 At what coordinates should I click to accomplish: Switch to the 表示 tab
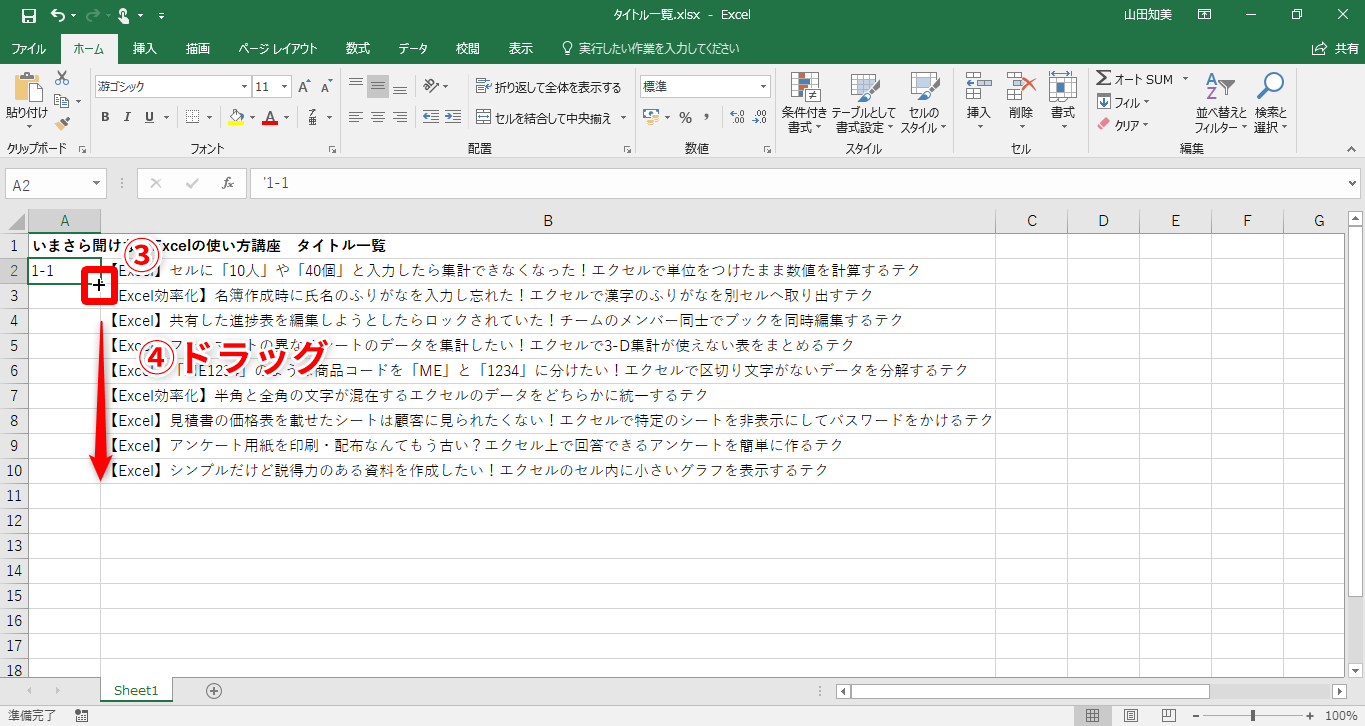click(x=520, y=48)
